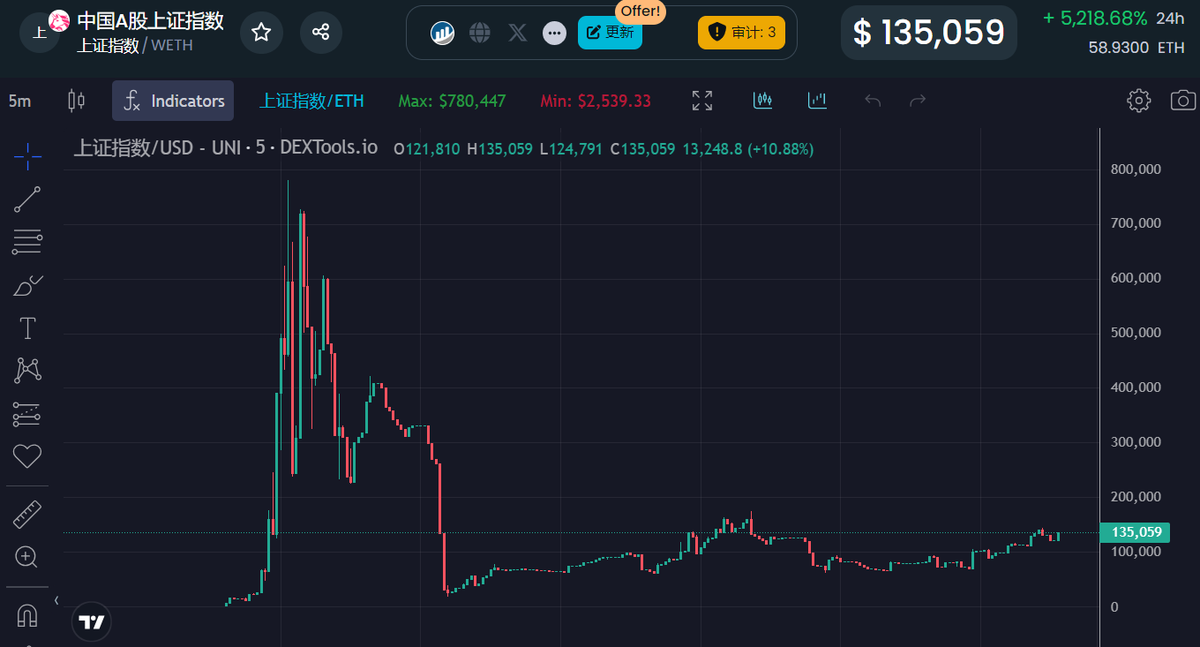
Task: Add token to favorites with star icon
Action: click(x=261, y=32)
